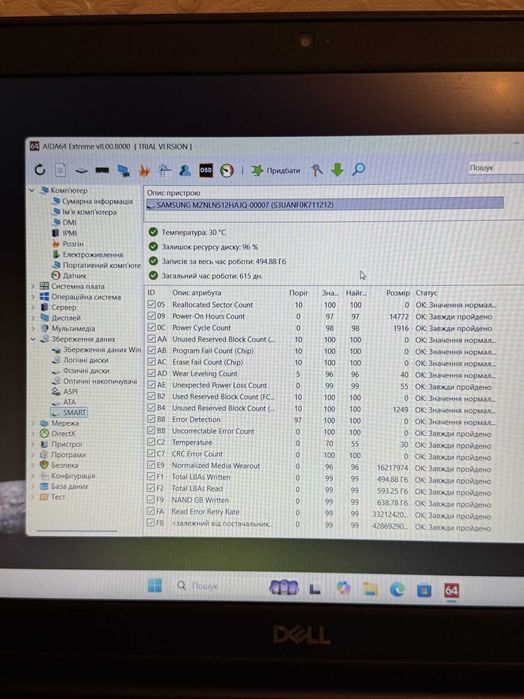Open the gauge sensor panel toolbar icon

pos(227,170)
